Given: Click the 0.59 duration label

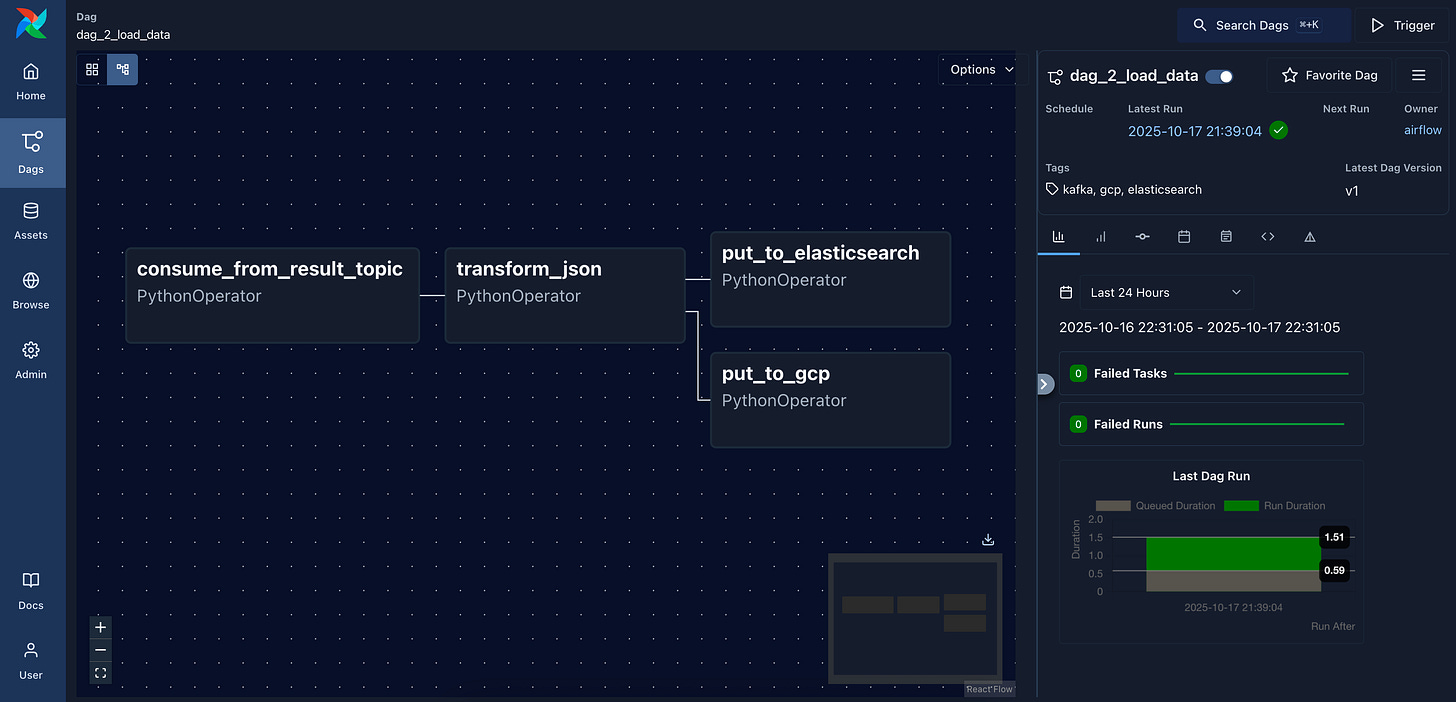Looking at the screenshot, I should (x=1334, y=570).
